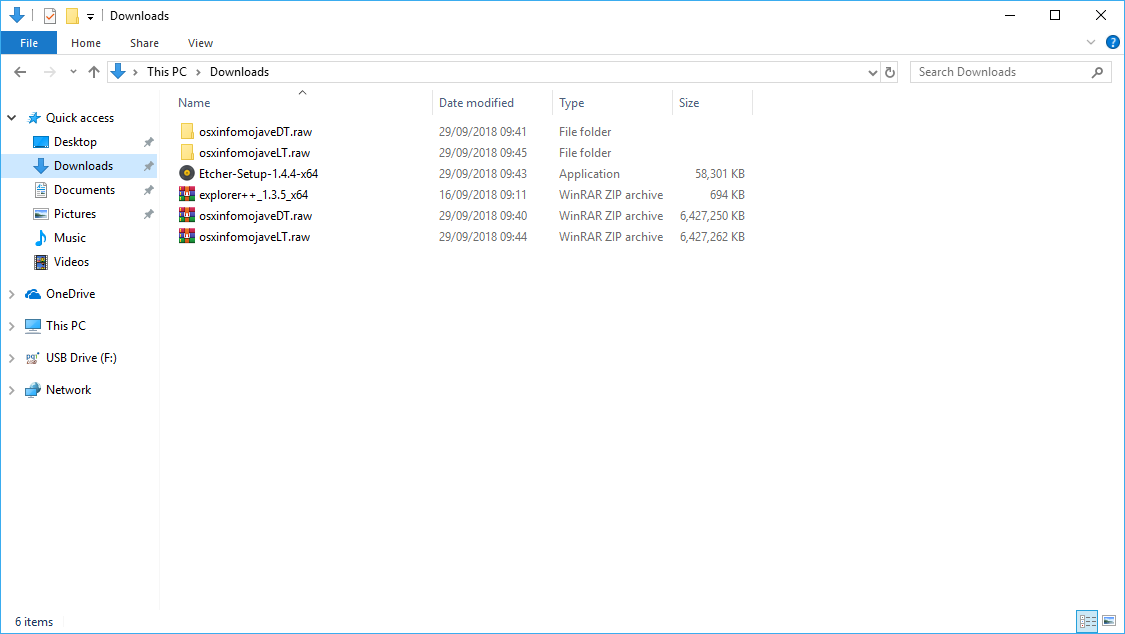Switch to Large icons view layout

(1108, 622)
